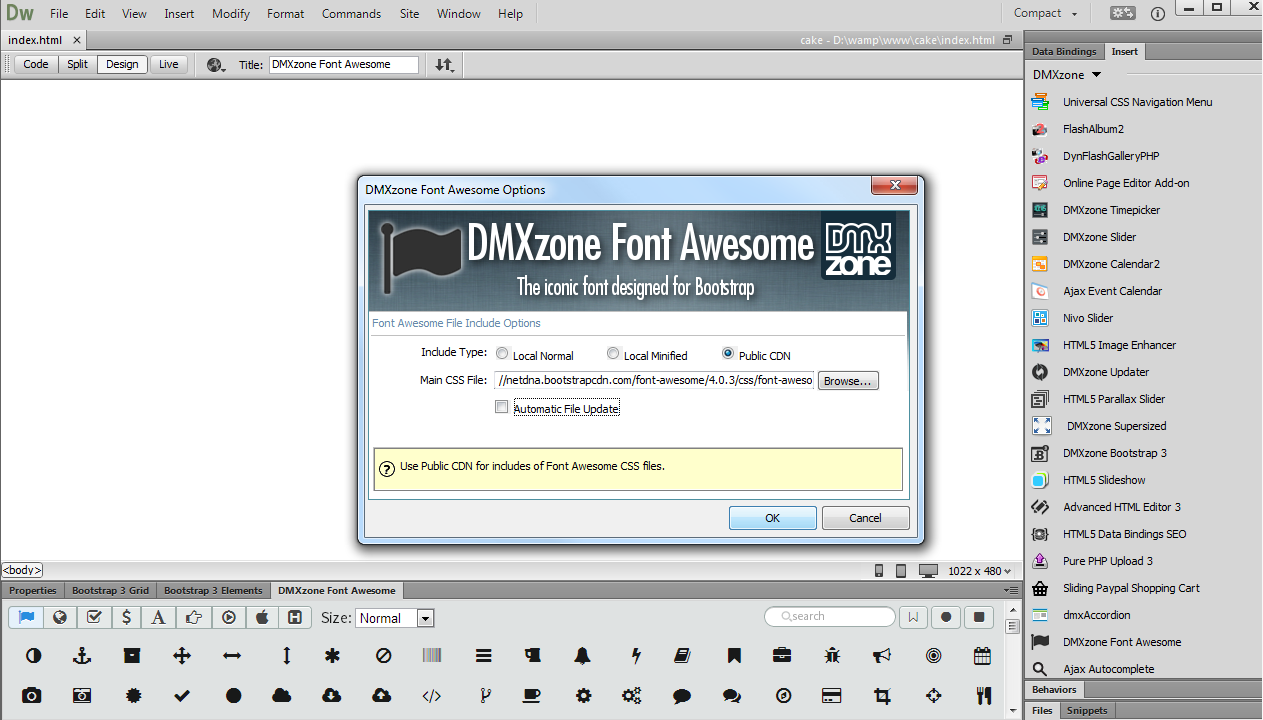1263x720 pixels.
Task: Pick the credit card icon
Action: (x=831, y=695)
